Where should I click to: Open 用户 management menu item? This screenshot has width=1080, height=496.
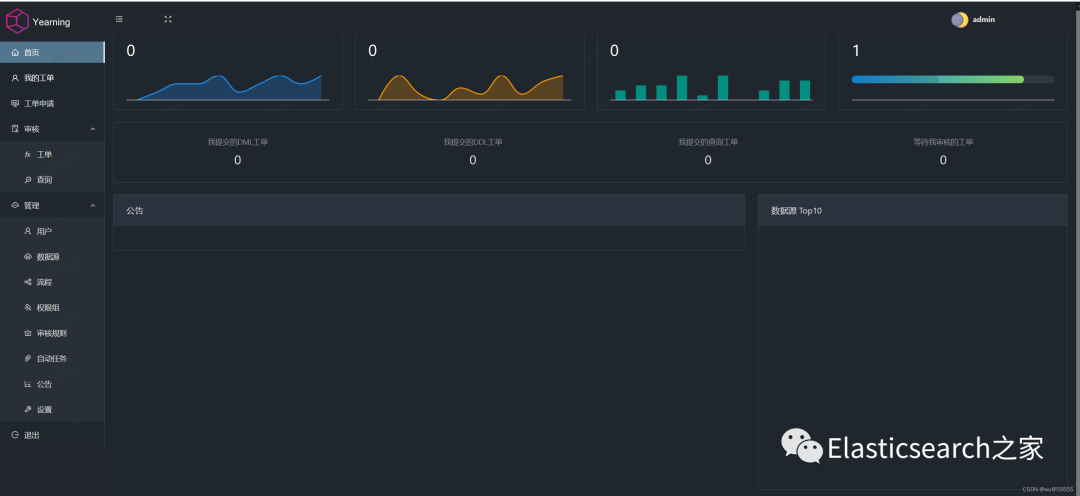coord(52,231)
